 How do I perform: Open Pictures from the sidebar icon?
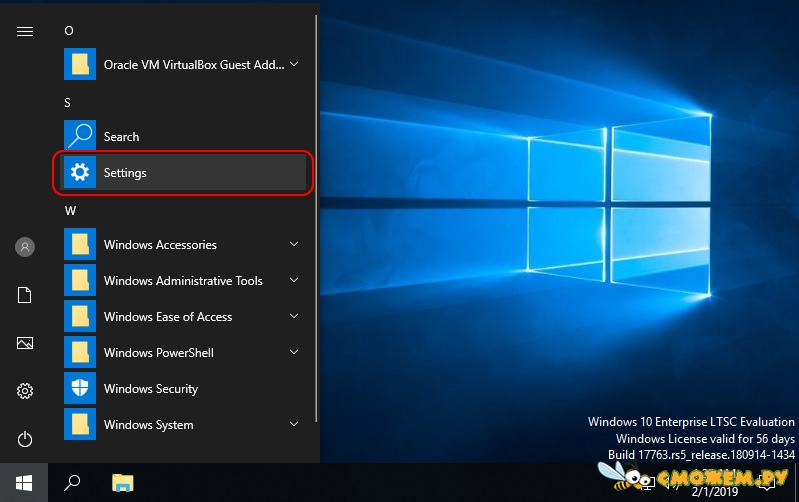(x=24, y=343)
